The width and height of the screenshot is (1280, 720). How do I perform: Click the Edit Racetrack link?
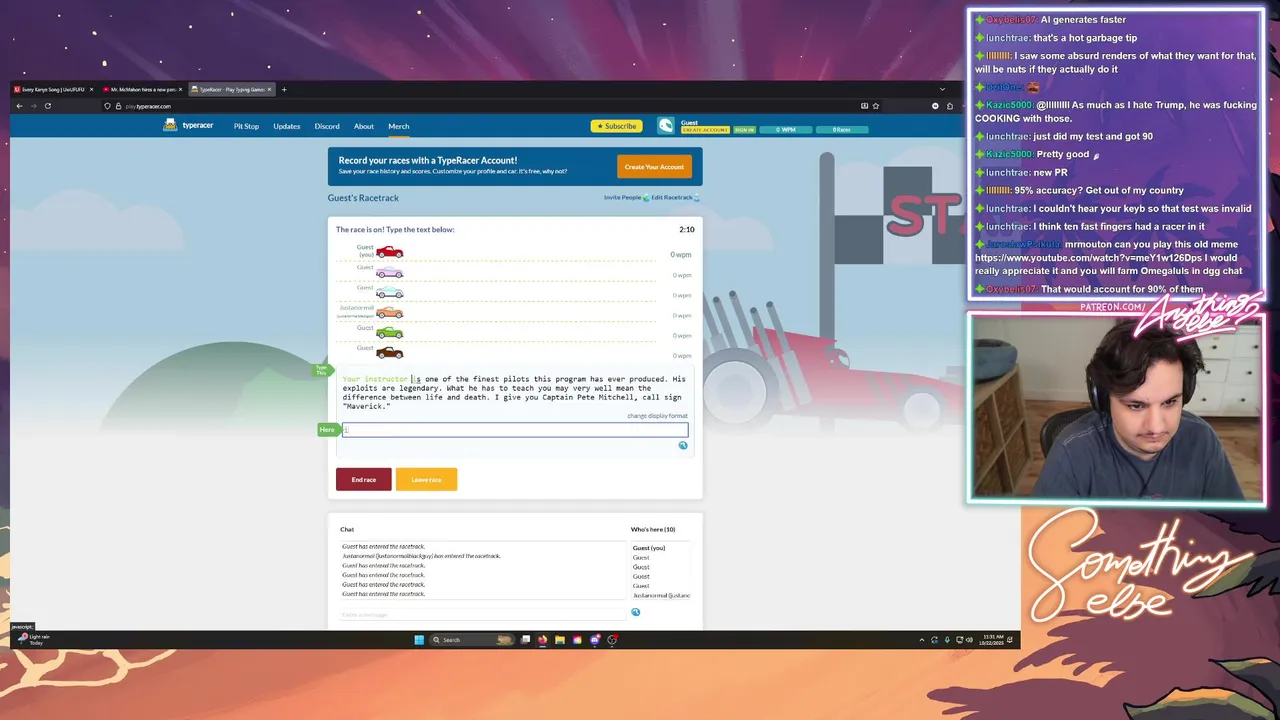click(x=672, y=197)
